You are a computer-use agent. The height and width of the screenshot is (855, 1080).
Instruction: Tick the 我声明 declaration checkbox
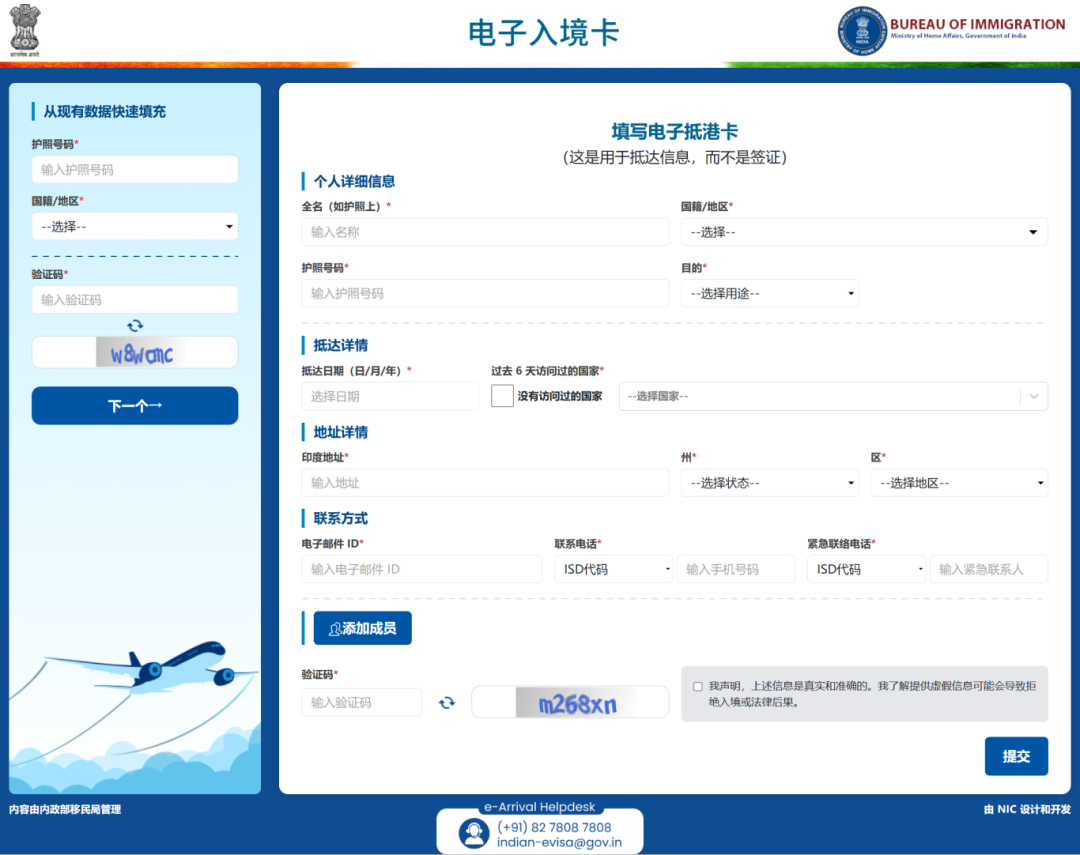(x=697, y=687)
